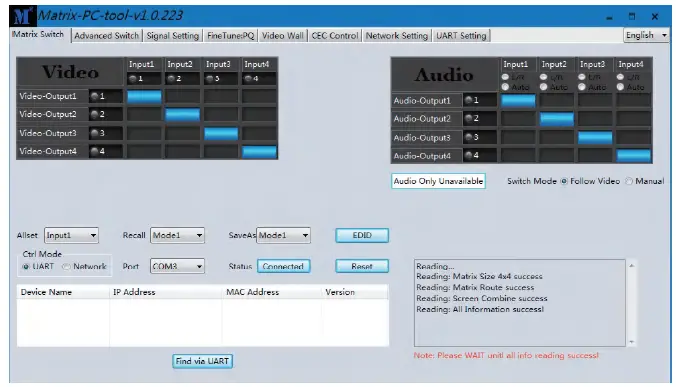
Task: Click log panel scrollbar down arrow
Action: [632, 341]
